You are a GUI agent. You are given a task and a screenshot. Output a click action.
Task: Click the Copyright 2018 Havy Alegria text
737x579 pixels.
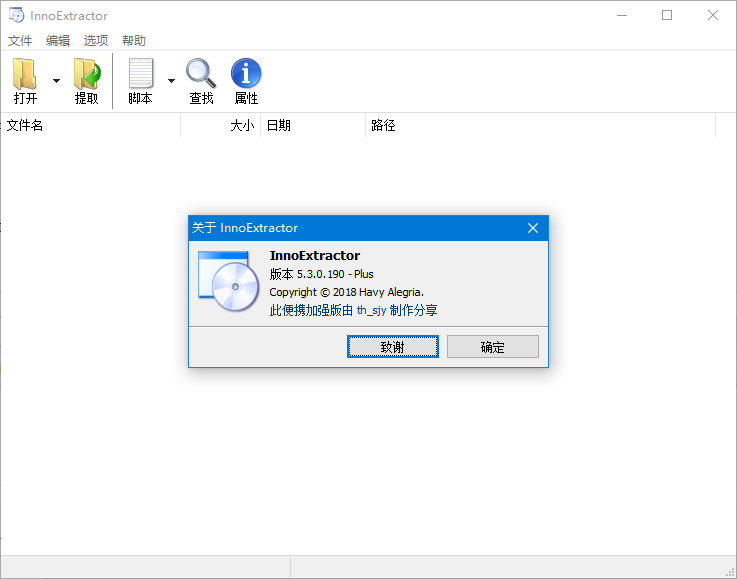coord(346,292)
